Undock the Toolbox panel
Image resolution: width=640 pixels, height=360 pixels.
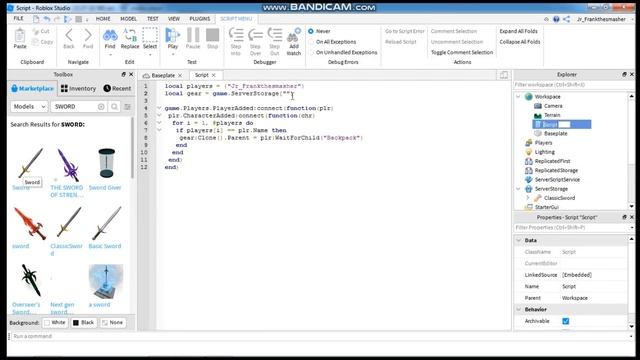[x=123, y=74]
